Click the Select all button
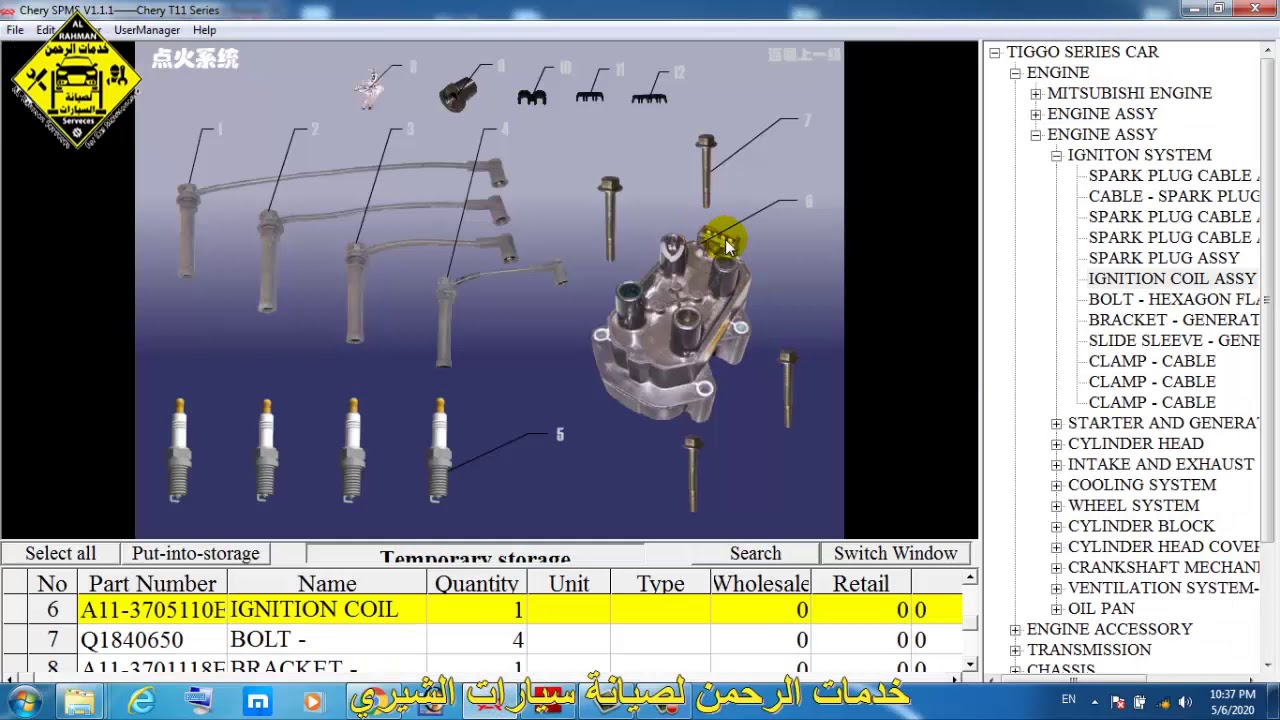 tap(61, 553)
